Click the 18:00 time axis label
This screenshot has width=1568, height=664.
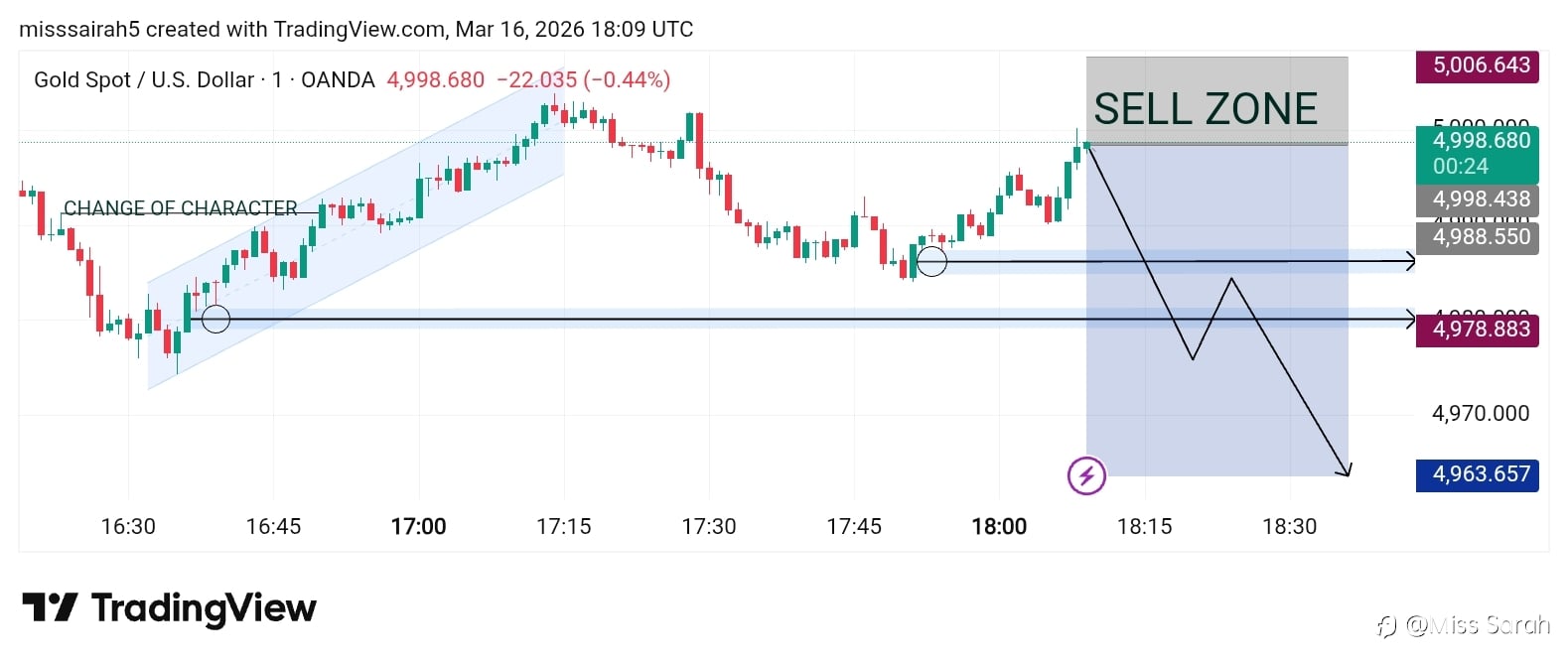point(999,526)
